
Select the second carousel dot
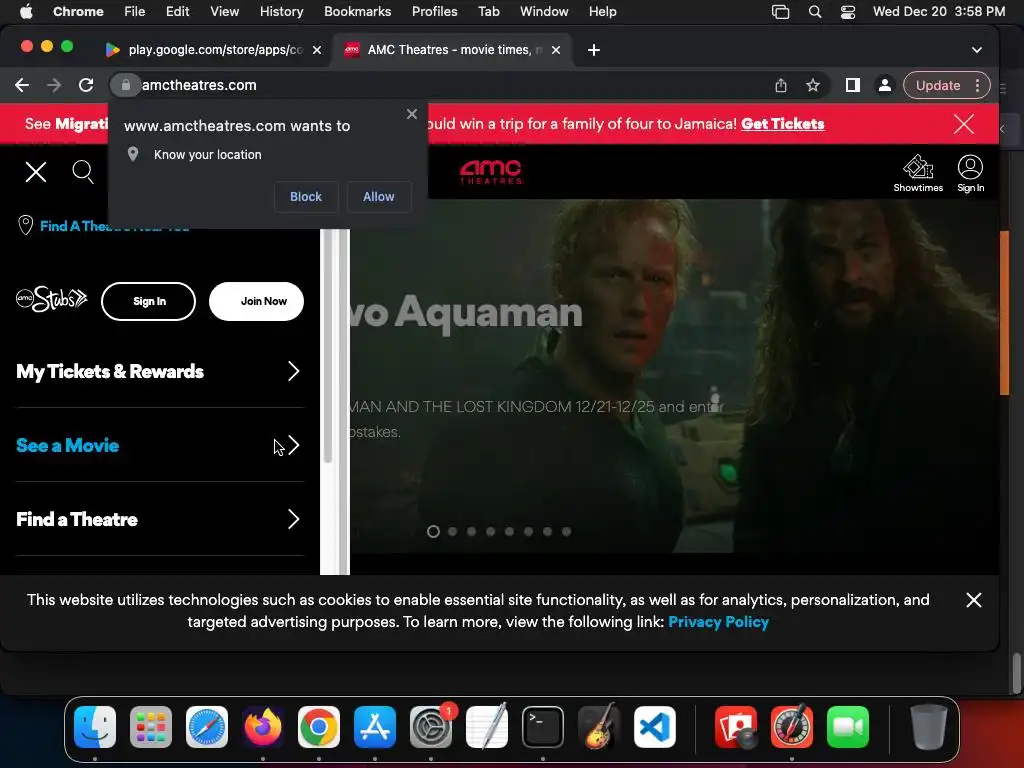pyautogui.click(x=452, y=532)
